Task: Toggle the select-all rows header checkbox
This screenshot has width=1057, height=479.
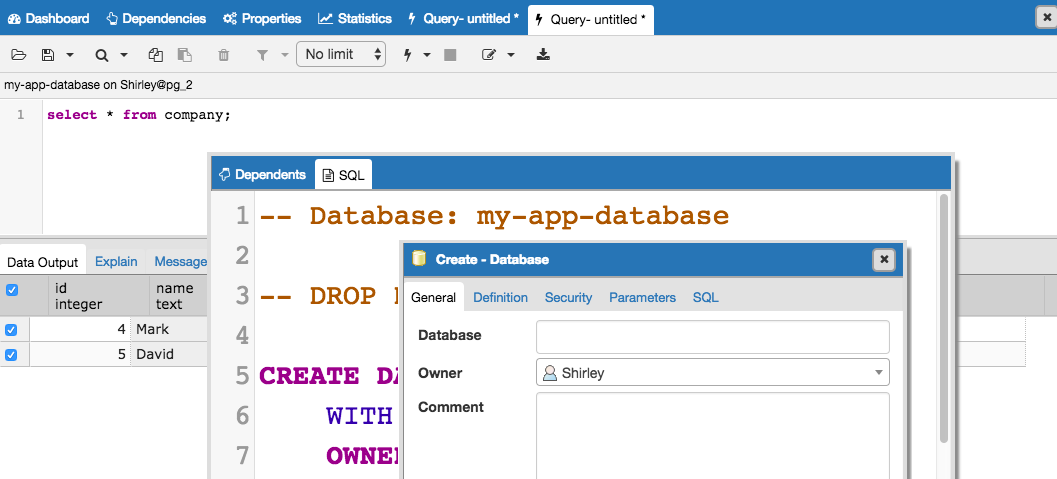Action: pos(12,290)
